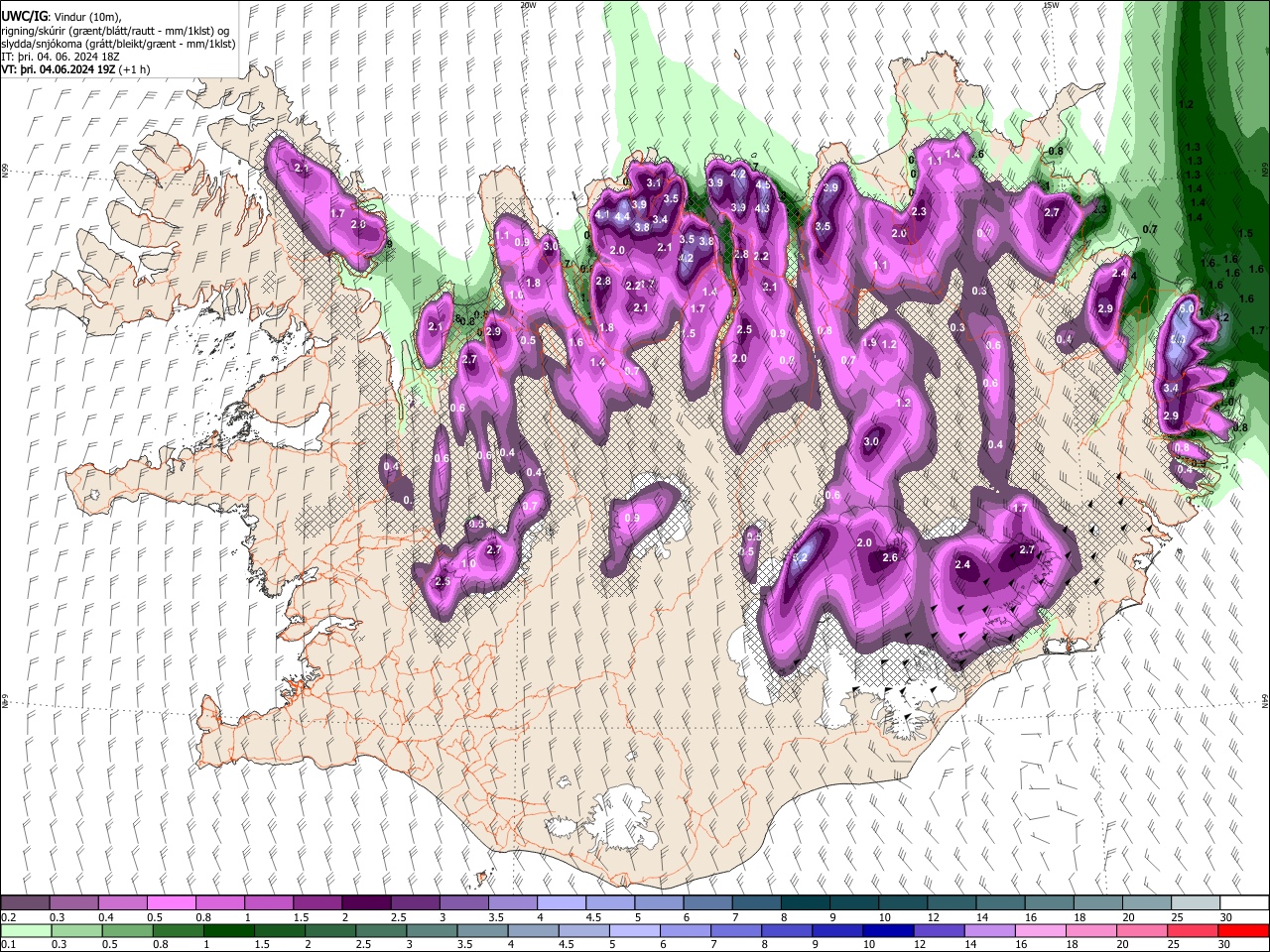Select lower legend swatch labeled 0.1
The height and width of the screenshot is (952, 1270).
point(26,930)
